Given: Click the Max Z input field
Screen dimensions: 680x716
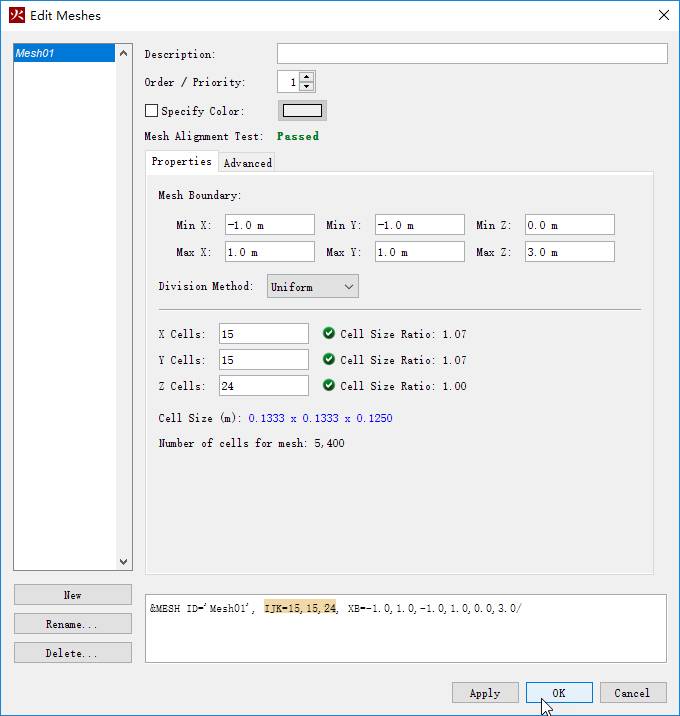Looking at the screenshot, I should 569,252.
